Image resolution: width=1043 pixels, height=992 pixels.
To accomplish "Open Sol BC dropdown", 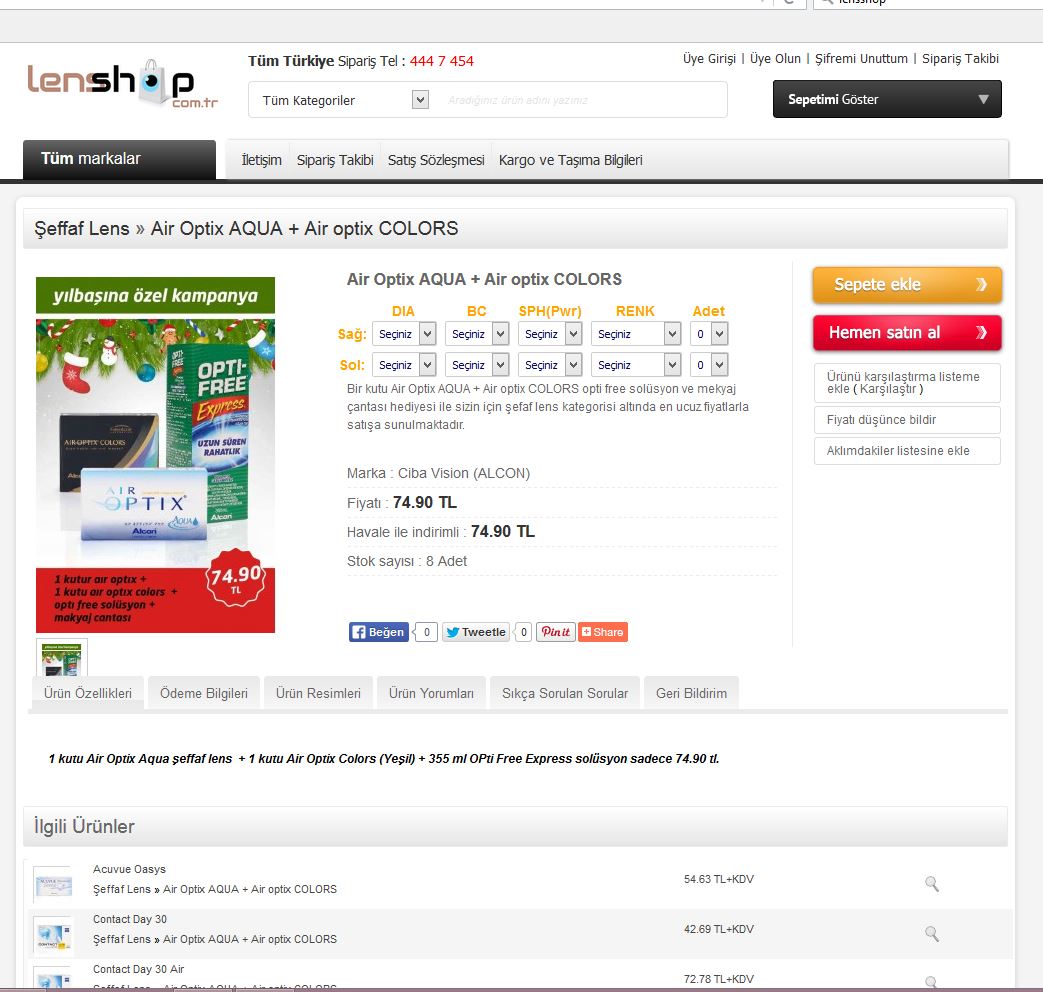I will coord(477,365).
